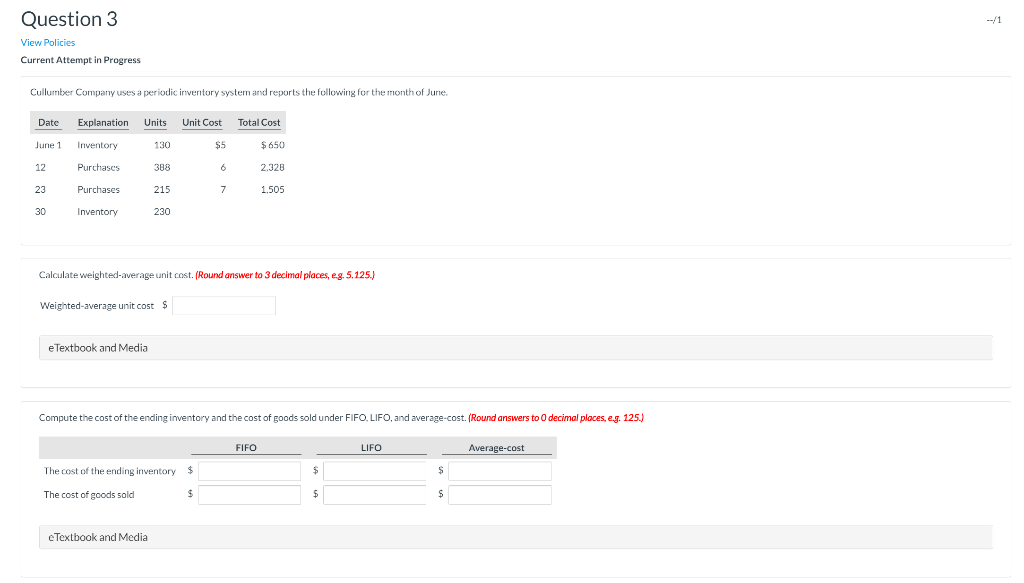Click the Date column header in the table
1024x583 pixels.
click(48, 122)
